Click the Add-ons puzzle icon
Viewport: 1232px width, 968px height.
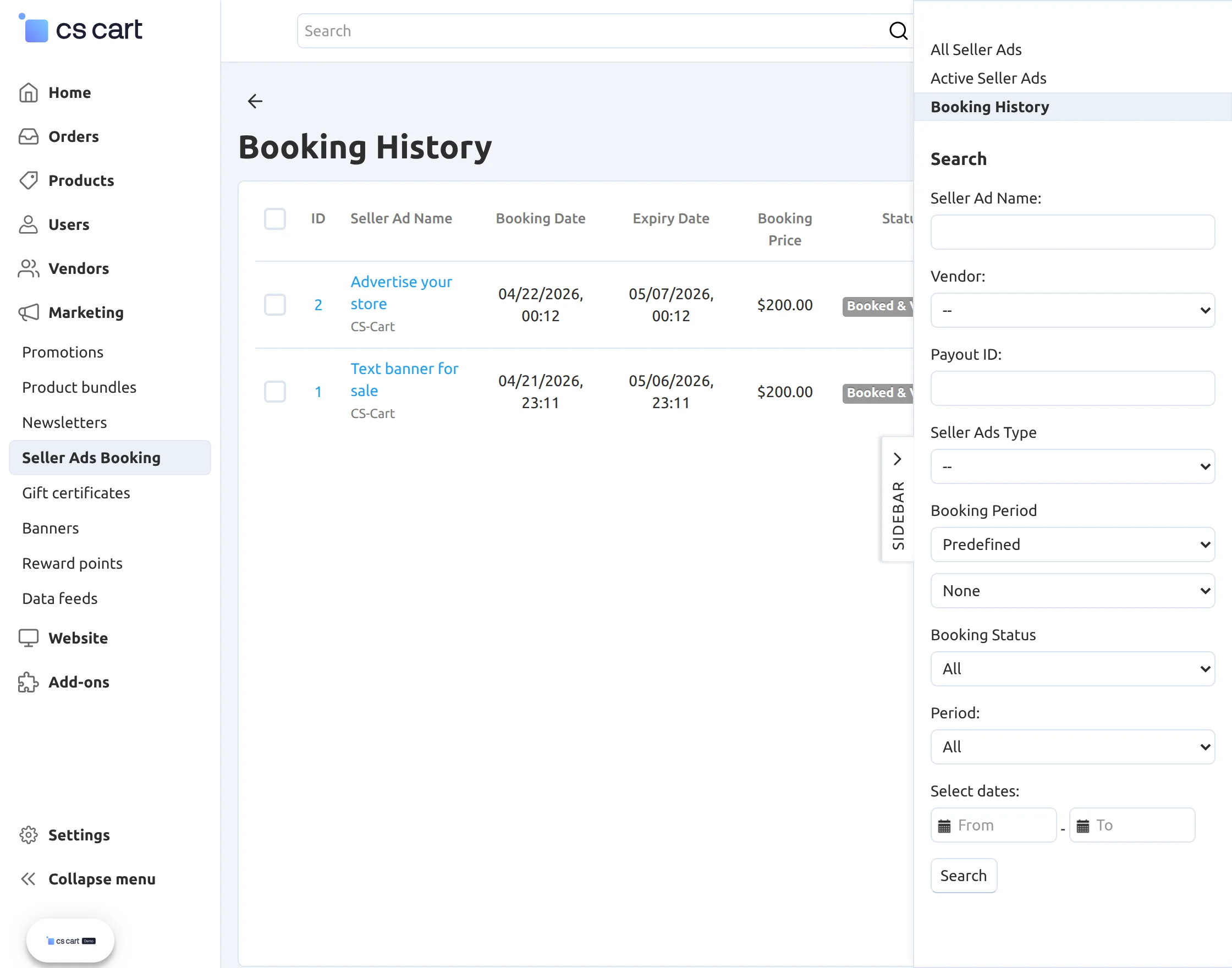click(x=29, y=683)
